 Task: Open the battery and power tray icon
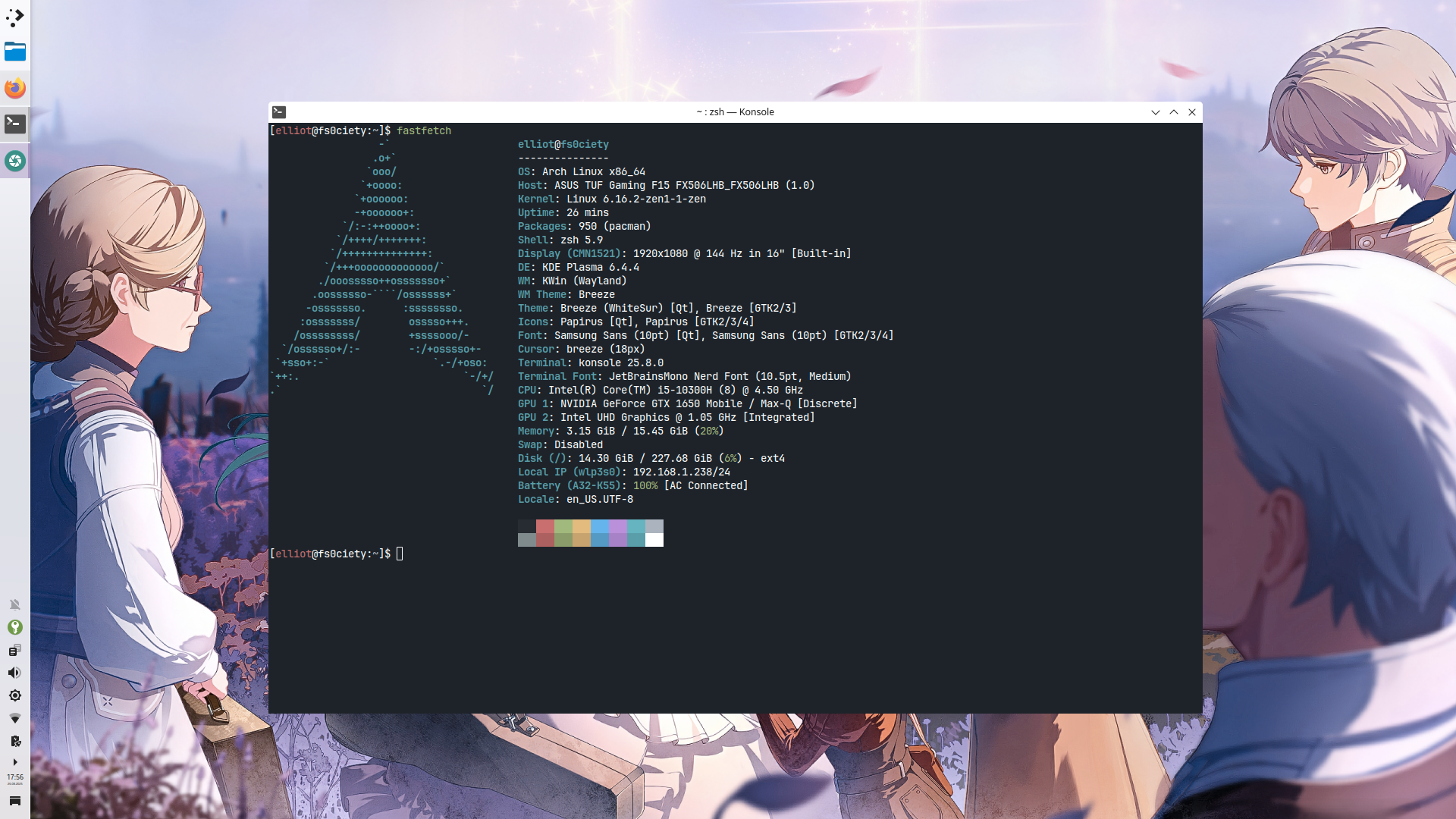[x=15, y=741]
